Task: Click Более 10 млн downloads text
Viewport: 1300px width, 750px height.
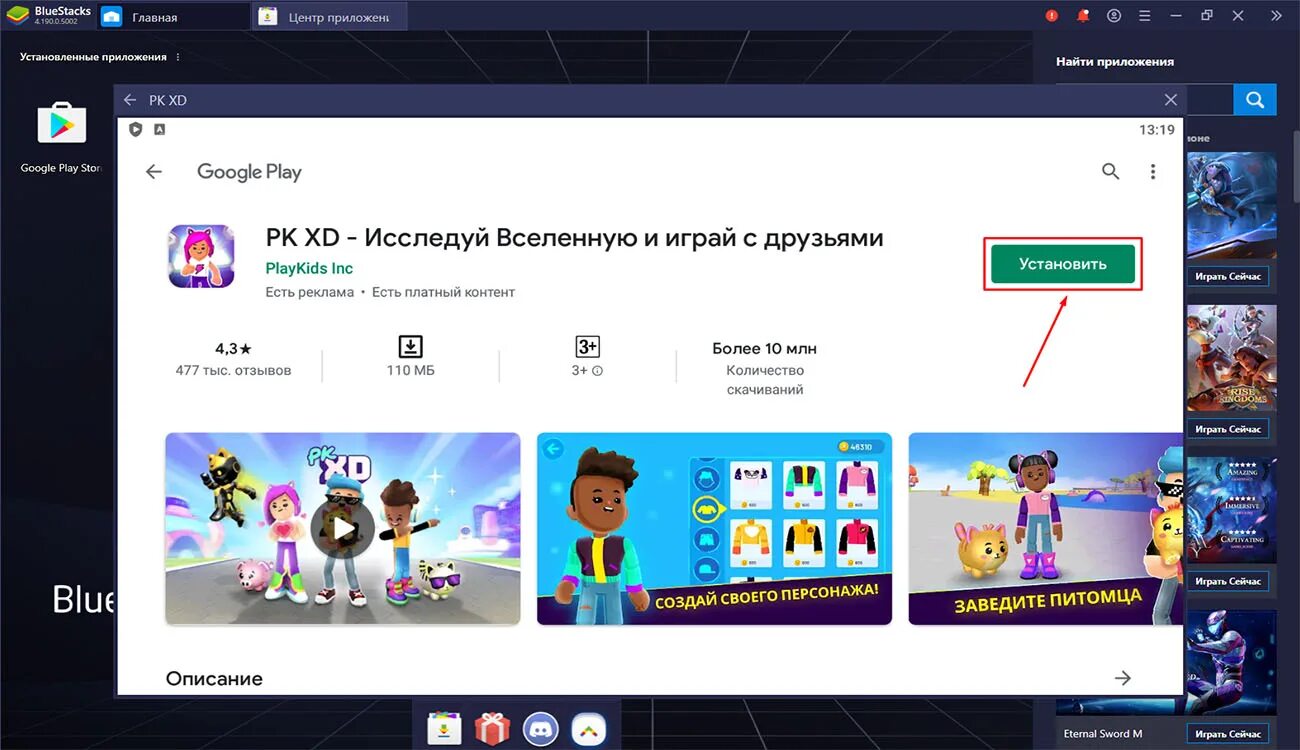Action: (764, 349)
